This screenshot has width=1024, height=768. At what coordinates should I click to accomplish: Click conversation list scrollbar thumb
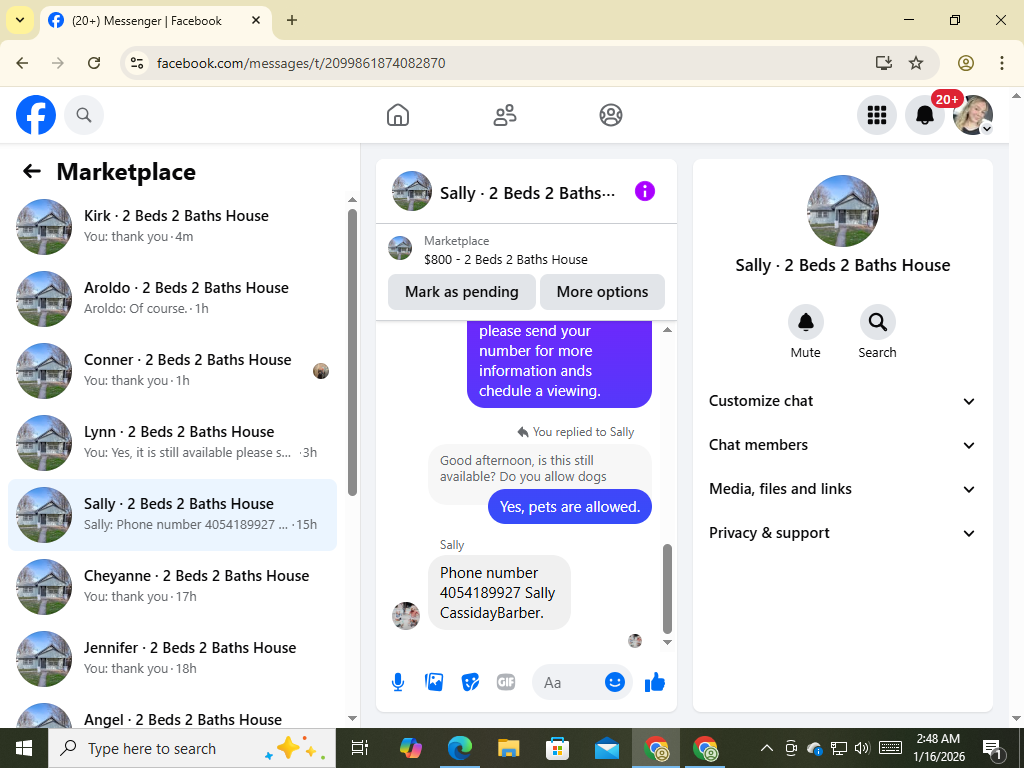tap(353, 353)
